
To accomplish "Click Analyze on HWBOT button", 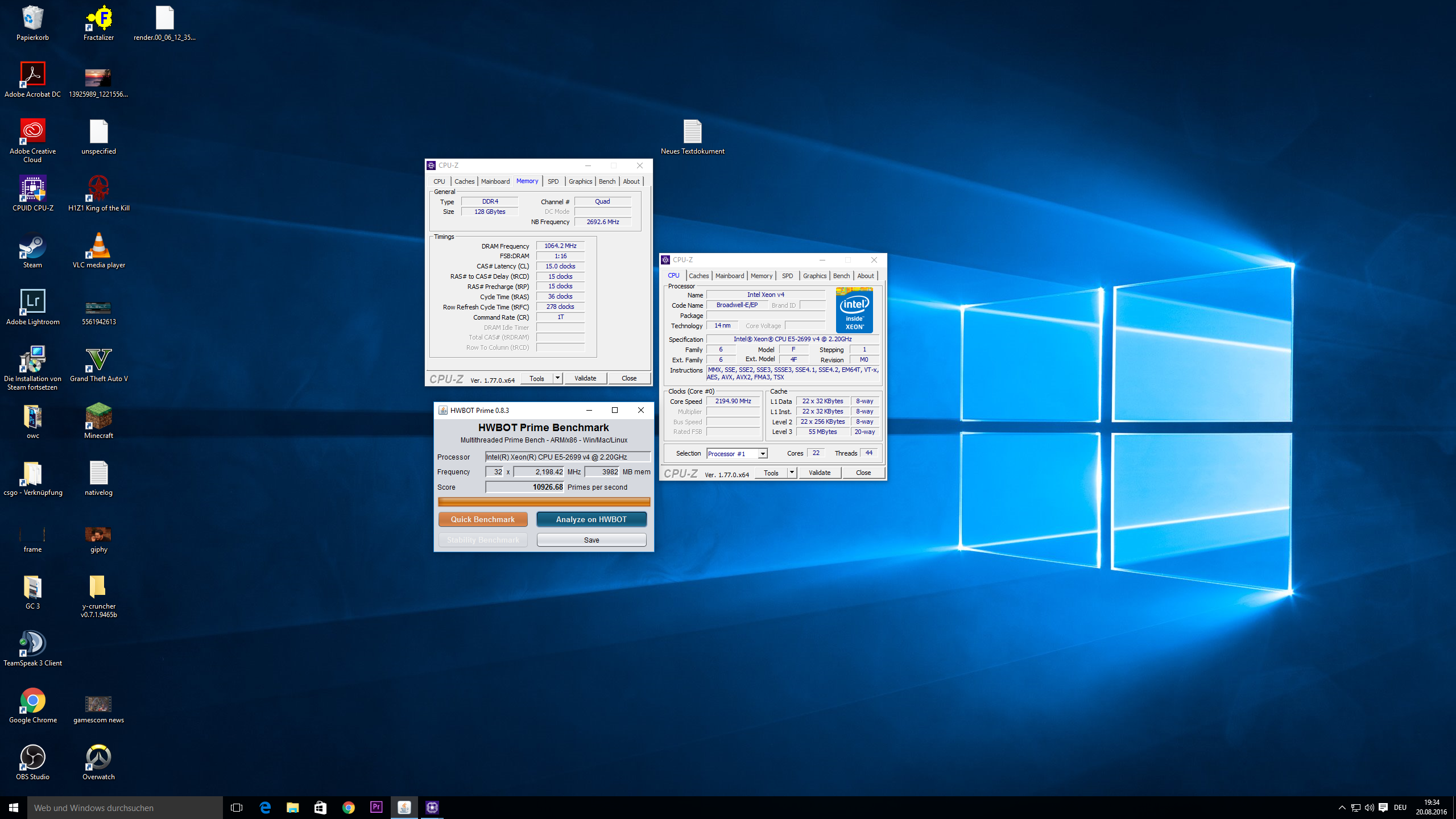I will point(591,519).
